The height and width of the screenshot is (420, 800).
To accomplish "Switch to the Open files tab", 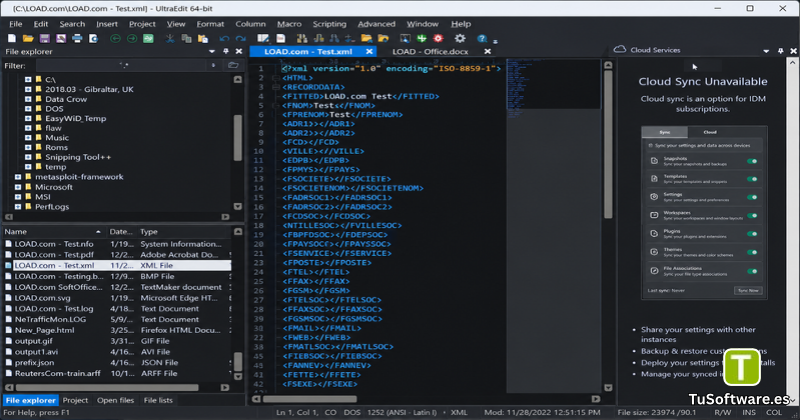I will (x=115, y=401).
